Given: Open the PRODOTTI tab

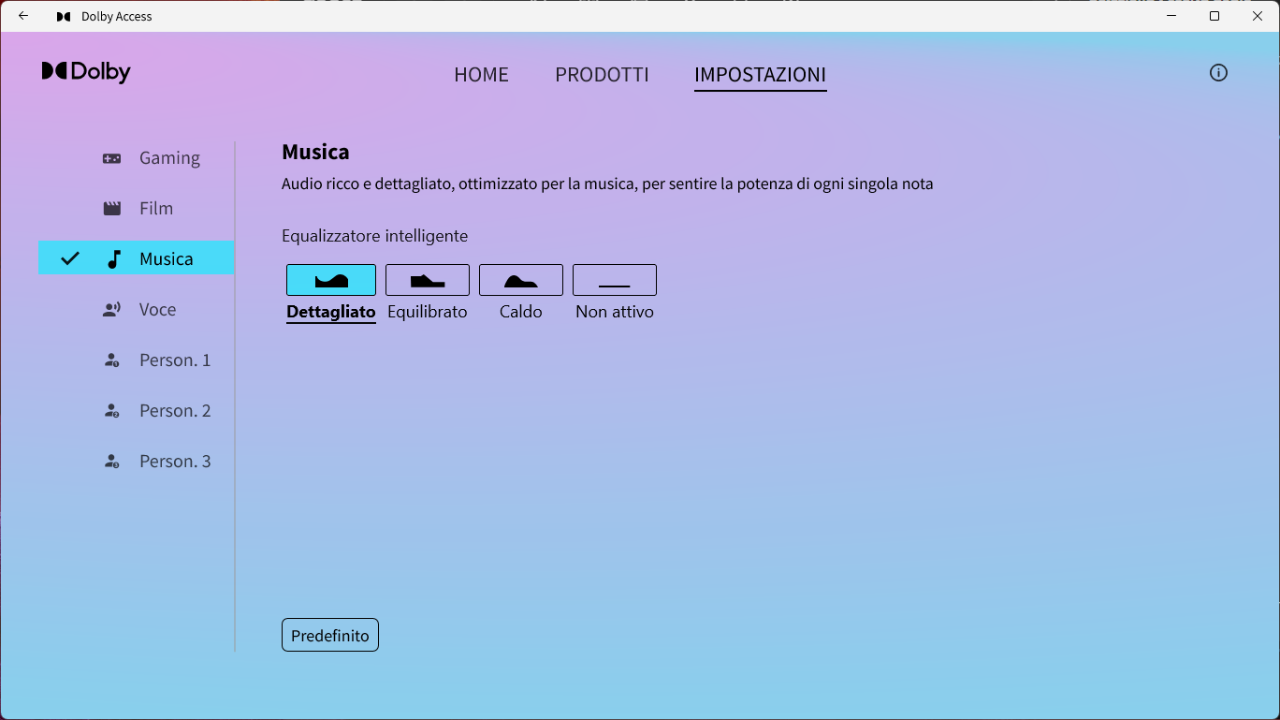Looking at the screenshot, I should [602, 75].
